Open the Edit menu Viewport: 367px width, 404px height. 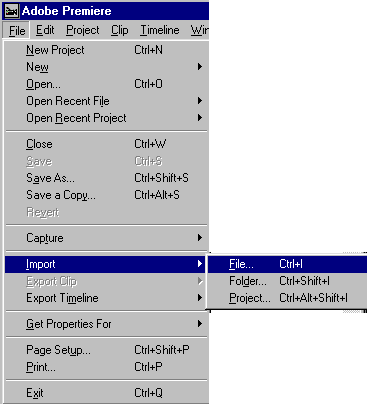tap(45, 30)
